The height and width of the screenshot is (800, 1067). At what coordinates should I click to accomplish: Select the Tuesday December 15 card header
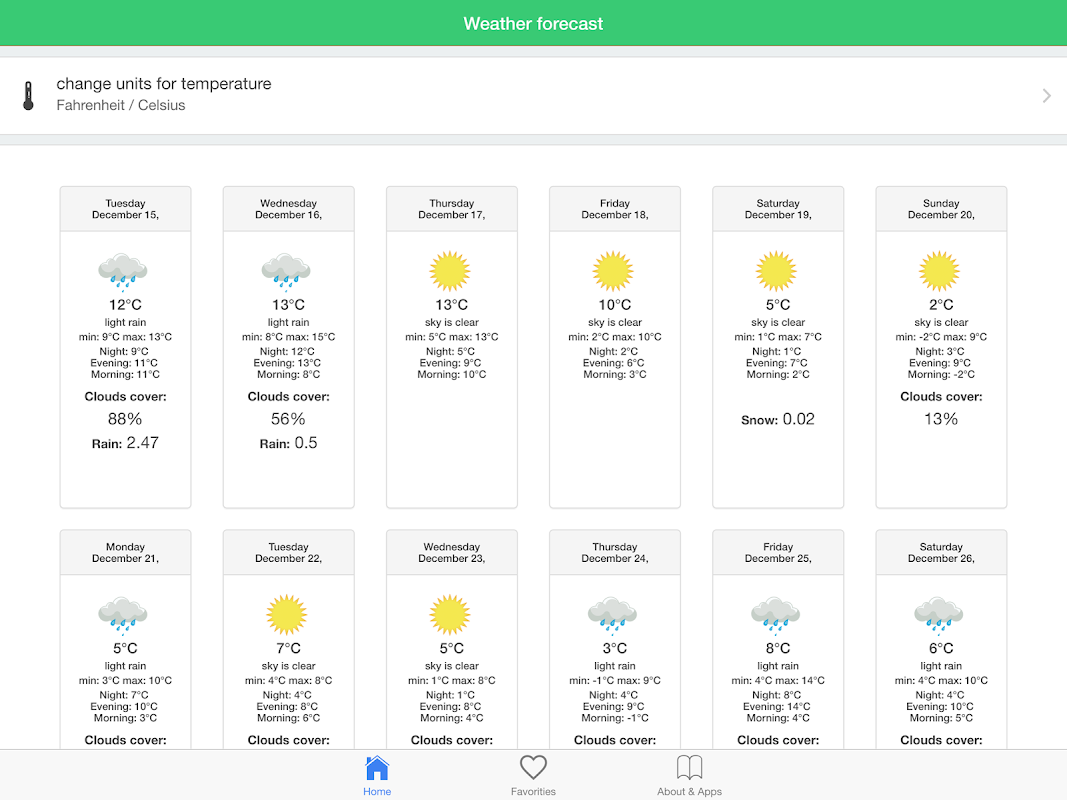point(125,209)
